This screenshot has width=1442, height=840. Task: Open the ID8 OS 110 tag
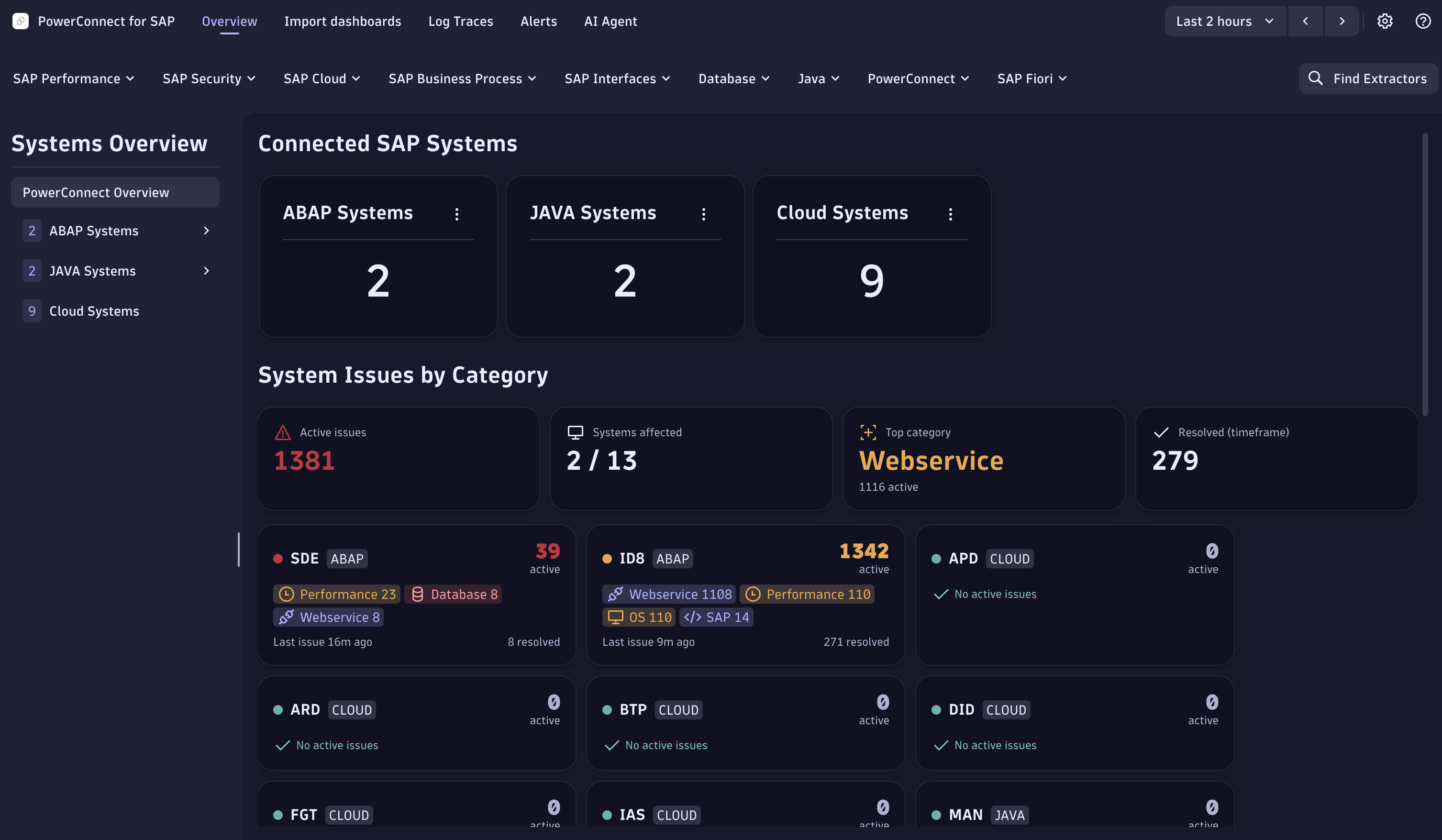(x=639, y=617)
